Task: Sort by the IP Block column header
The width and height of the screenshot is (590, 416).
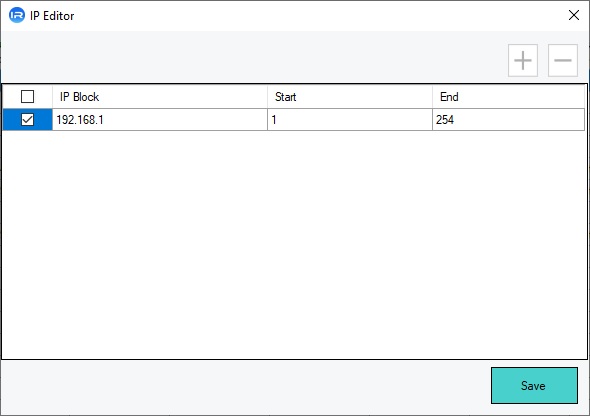Action: click(160, 97)
